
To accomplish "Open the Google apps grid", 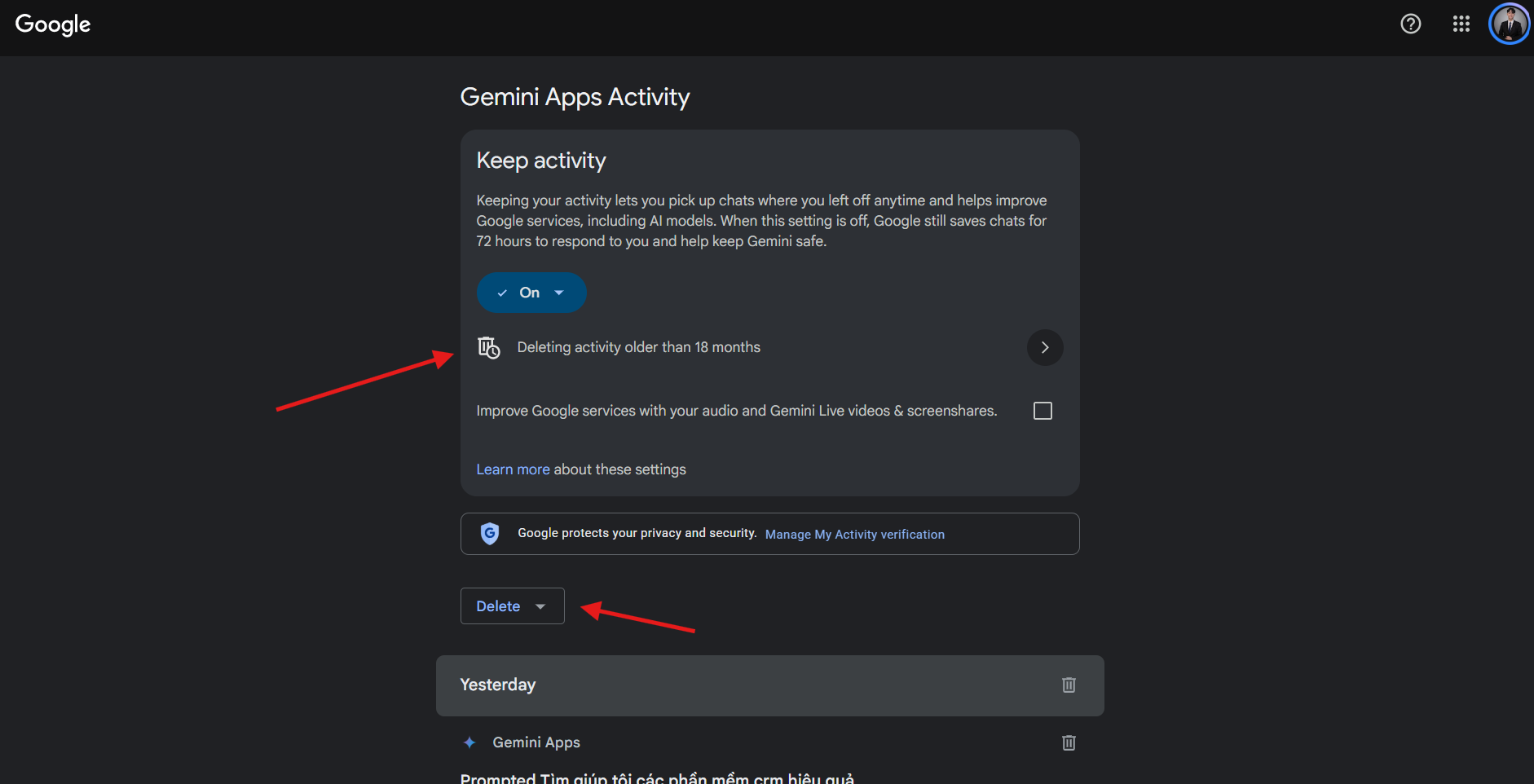I will pyautogui.click(x=1461, y=24).
